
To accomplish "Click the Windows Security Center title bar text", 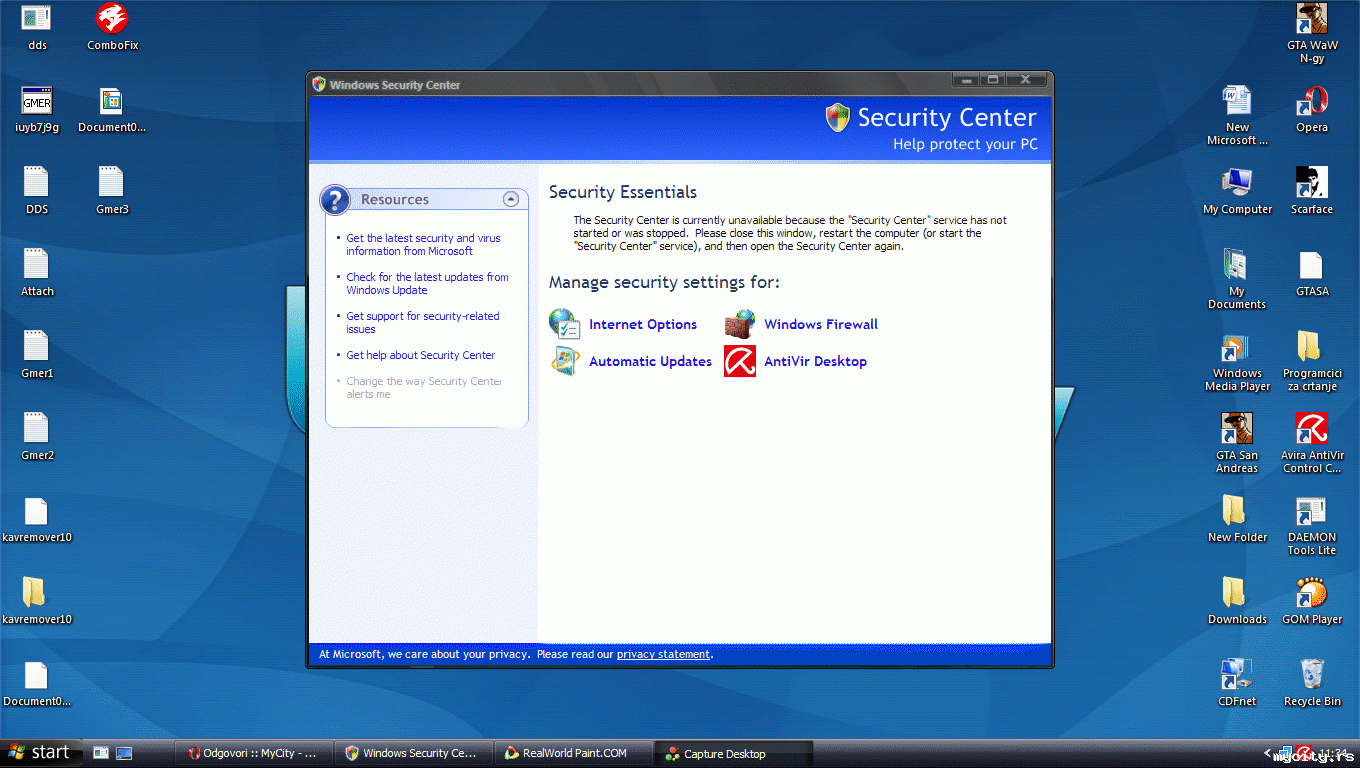I will (x=395, y=85).
